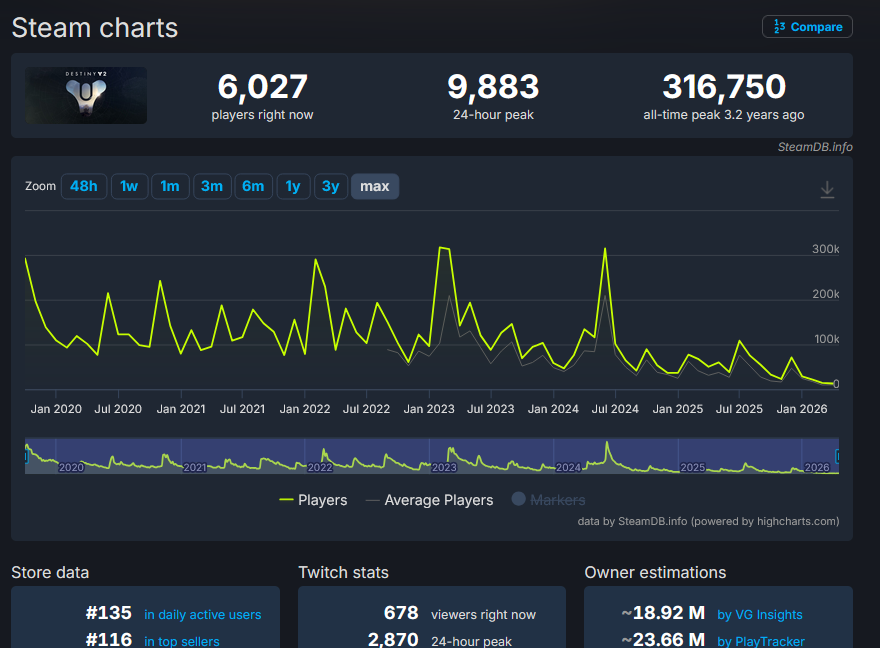Click the Owner estimations heading
This screenshot has height=648, width=880.
point(655,572)
